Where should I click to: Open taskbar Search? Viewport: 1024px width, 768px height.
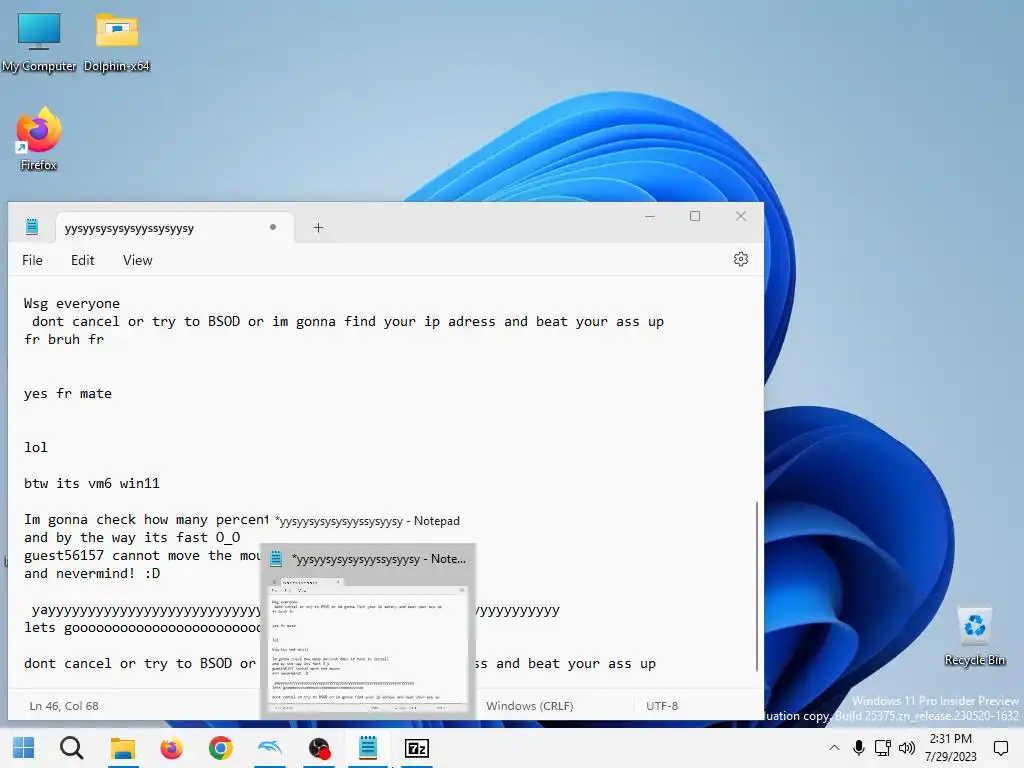[x=71, y=748]
